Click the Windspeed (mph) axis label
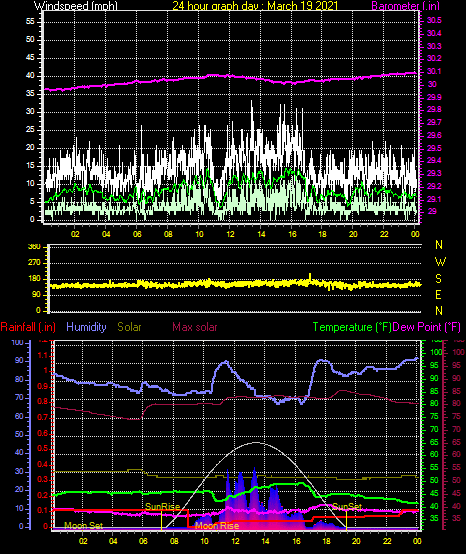This screenshot has width=466, height=554. click(76, 6)
